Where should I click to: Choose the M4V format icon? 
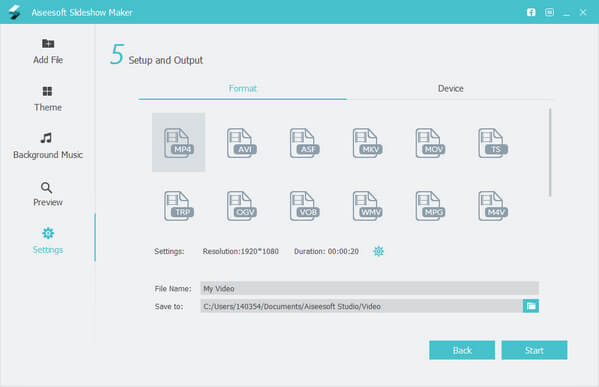[493, 206]
